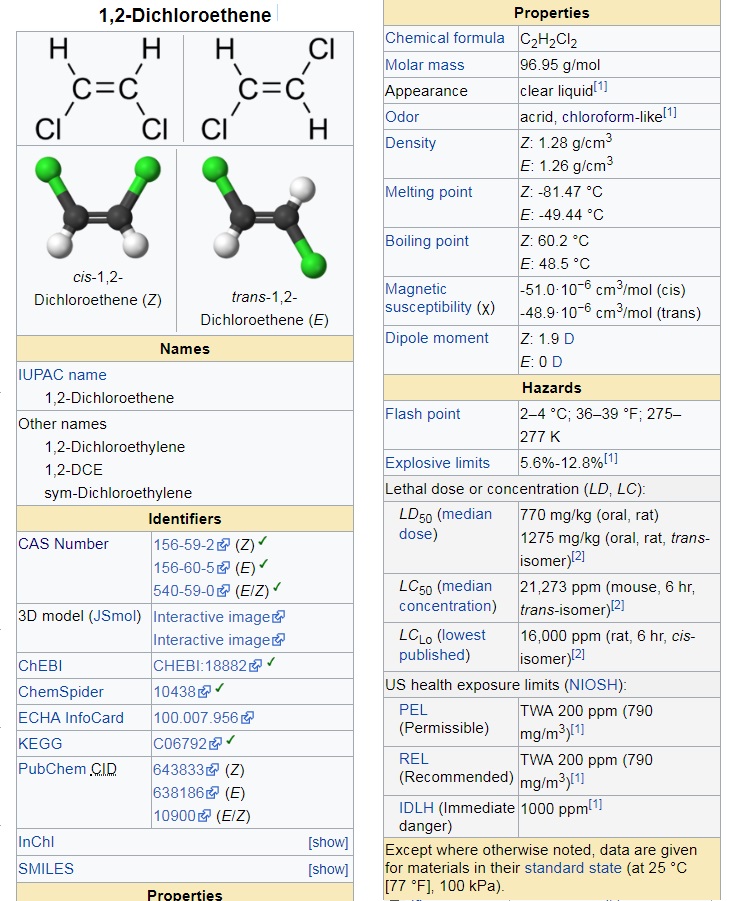Open the trans structural formula image
The width and height of the screenshot is (731, 901).
[x=268, y=89]
